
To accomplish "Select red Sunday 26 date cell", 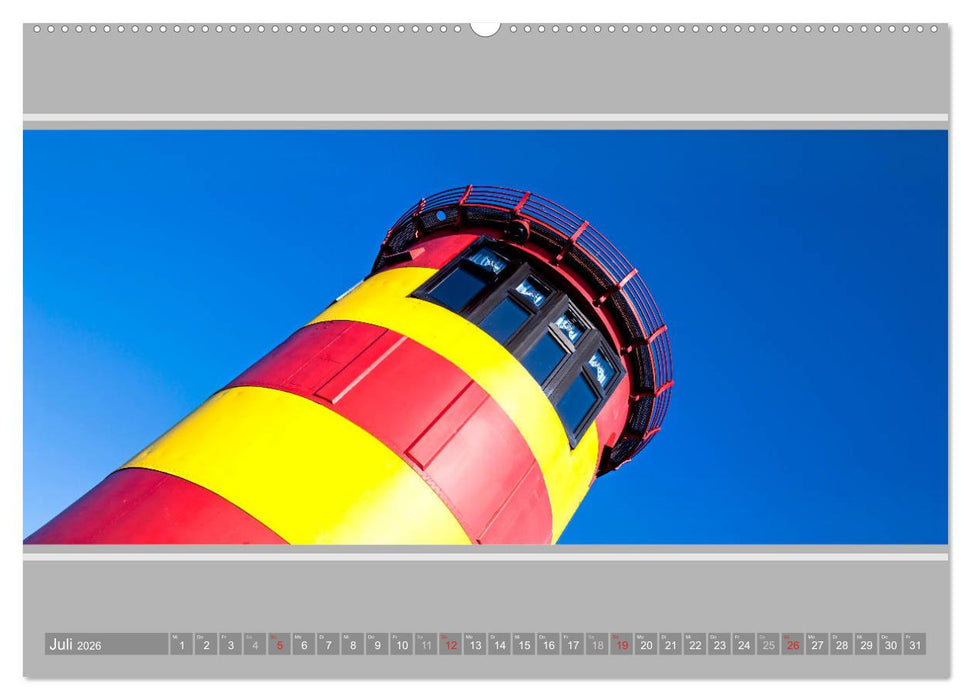I will [793, 645].
